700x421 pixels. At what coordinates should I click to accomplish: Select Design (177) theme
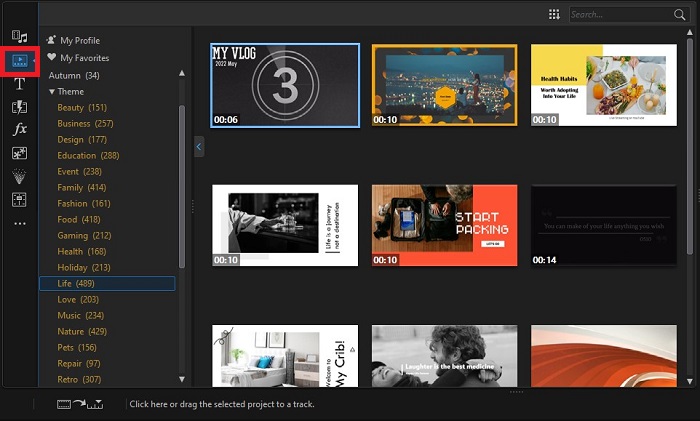tap(82, 140)
